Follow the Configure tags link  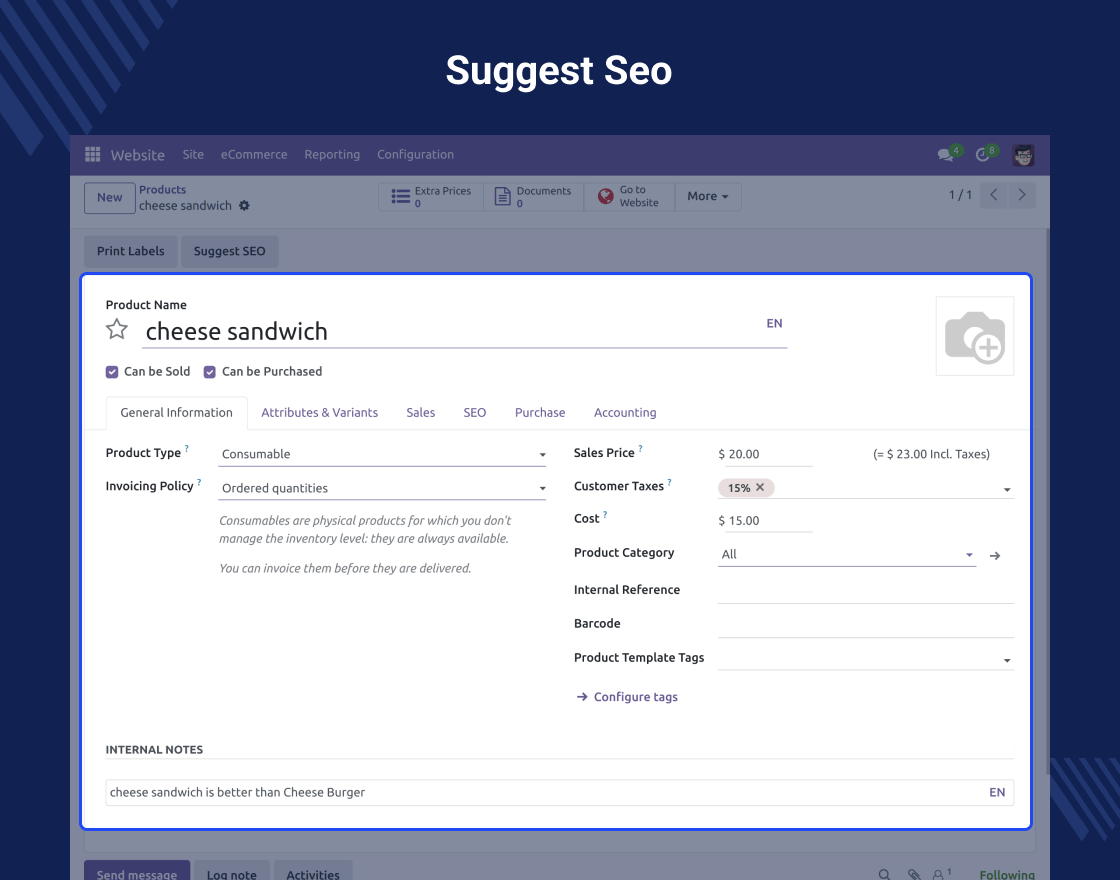tap(626, 697)
